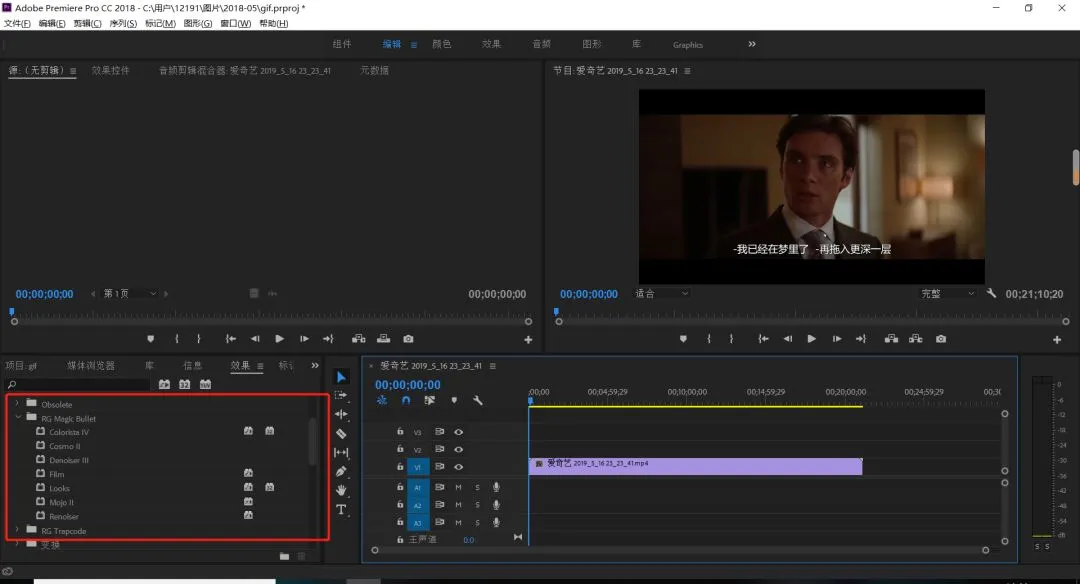Open the Effects panel menu
This screenshot has width=1080, height=584.
coord(260,366)
